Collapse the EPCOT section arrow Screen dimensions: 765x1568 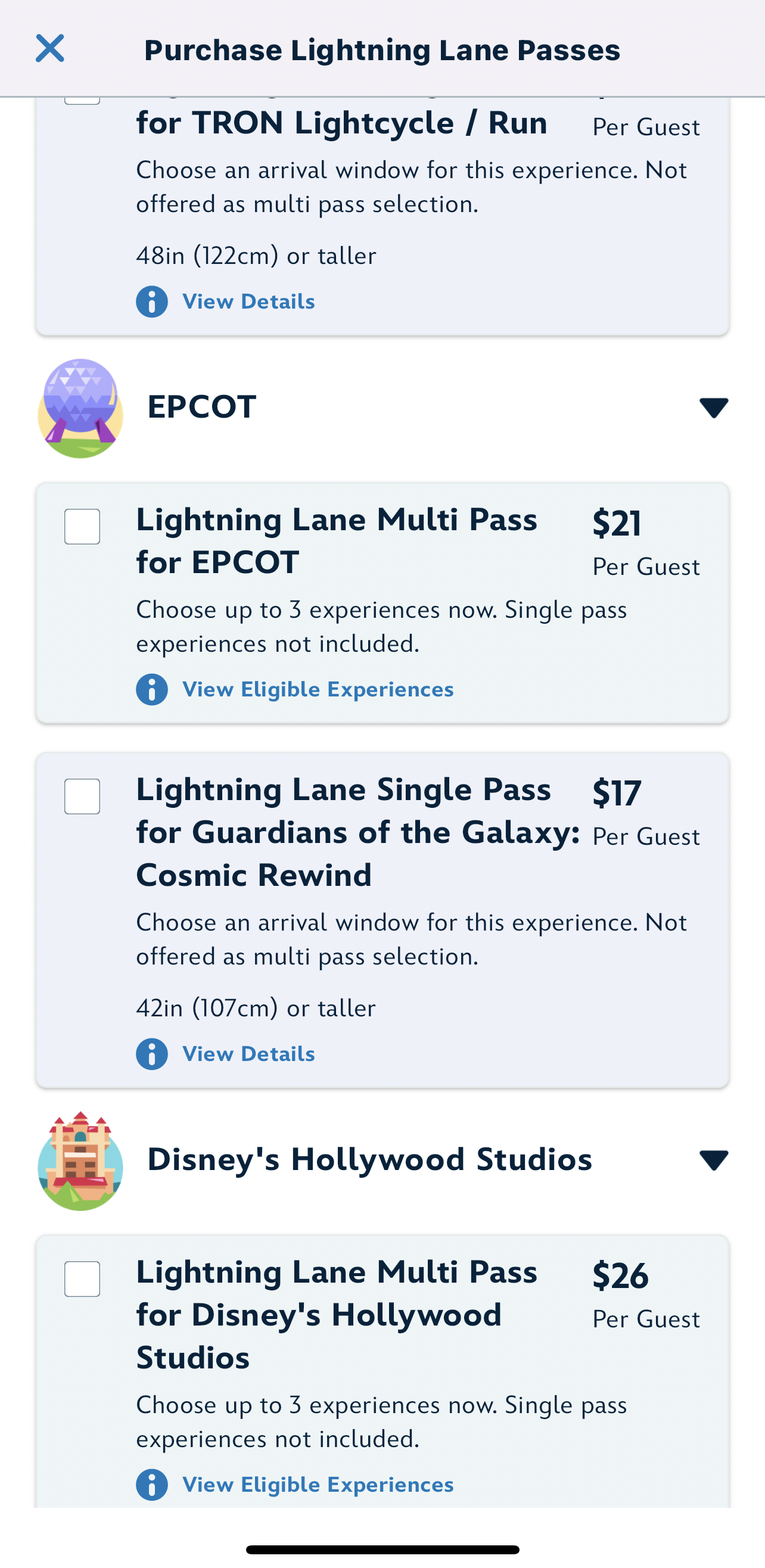coord(713,407)
